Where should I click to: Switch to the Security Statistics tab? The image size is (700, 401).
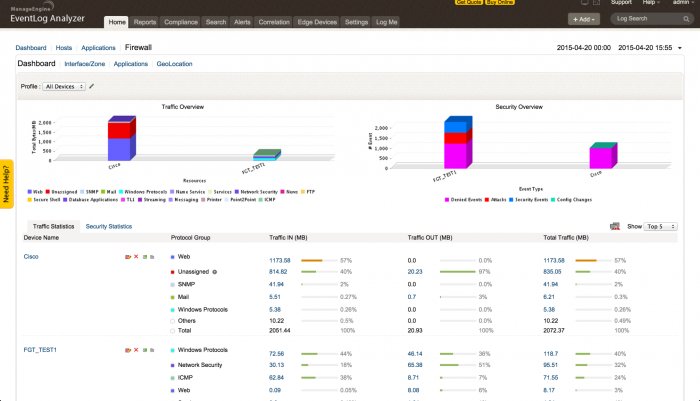click(x=108, y=227)
